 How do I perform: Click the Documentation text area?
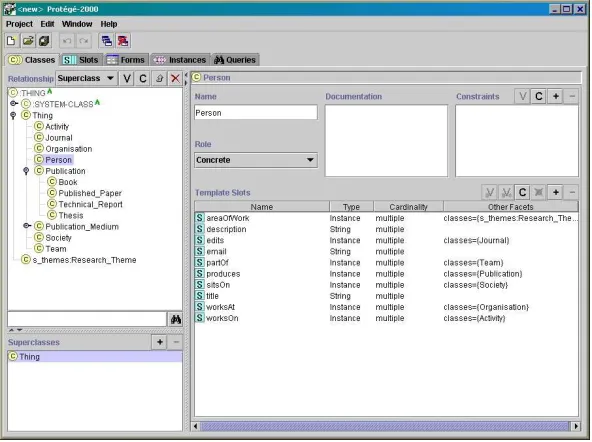pyautogui.click(x=387, y=141)
